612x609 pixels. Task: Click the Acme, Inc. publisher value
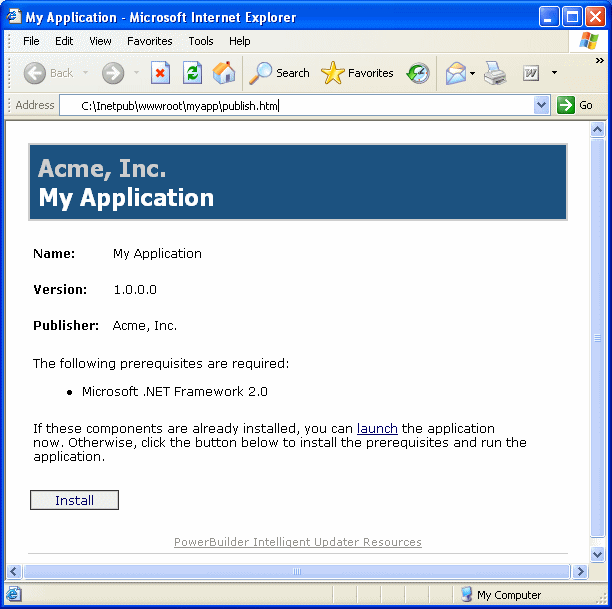(x=145, y=326)
